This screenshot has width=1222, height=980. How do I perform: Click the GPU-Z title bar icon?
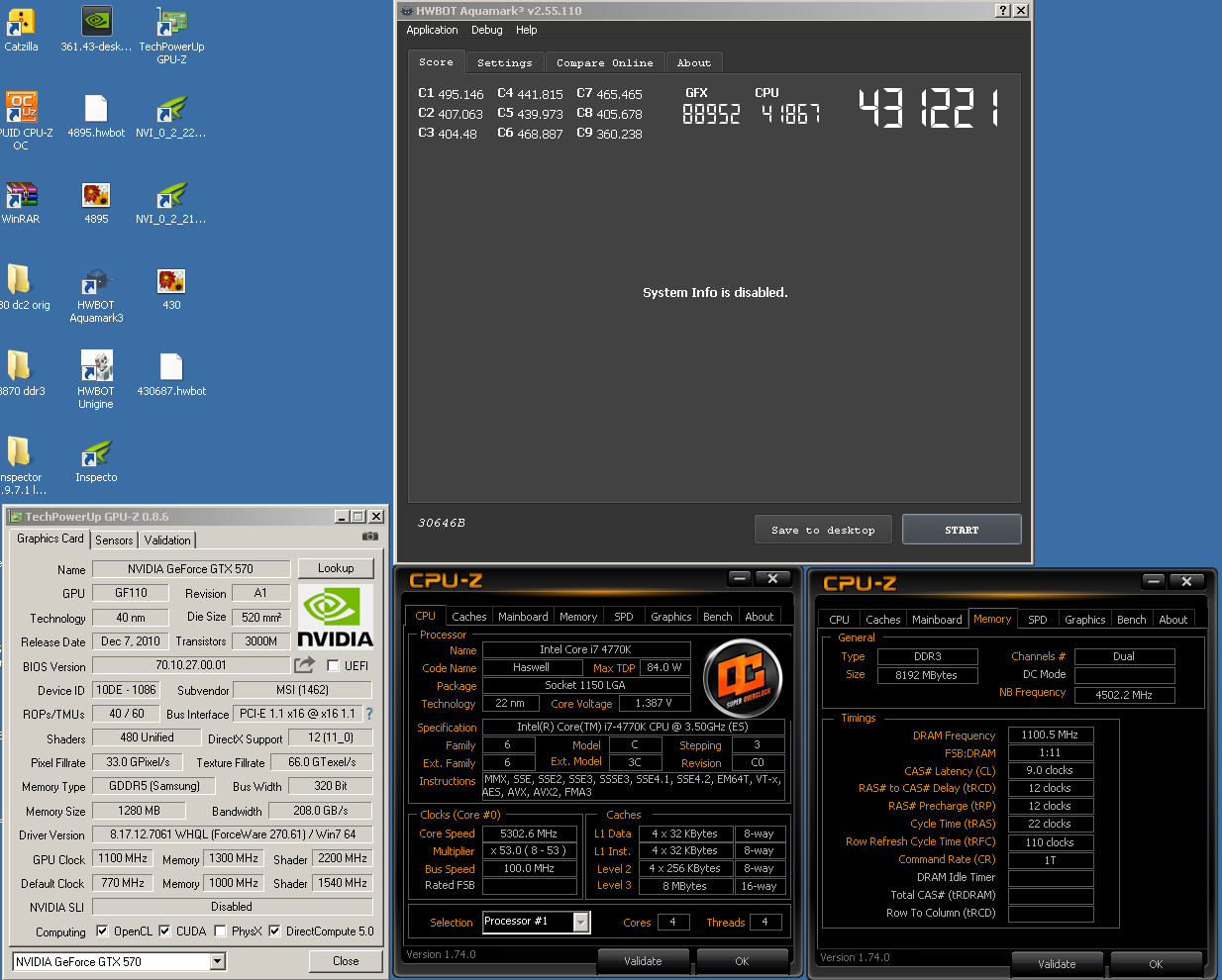tap(16, 517)
